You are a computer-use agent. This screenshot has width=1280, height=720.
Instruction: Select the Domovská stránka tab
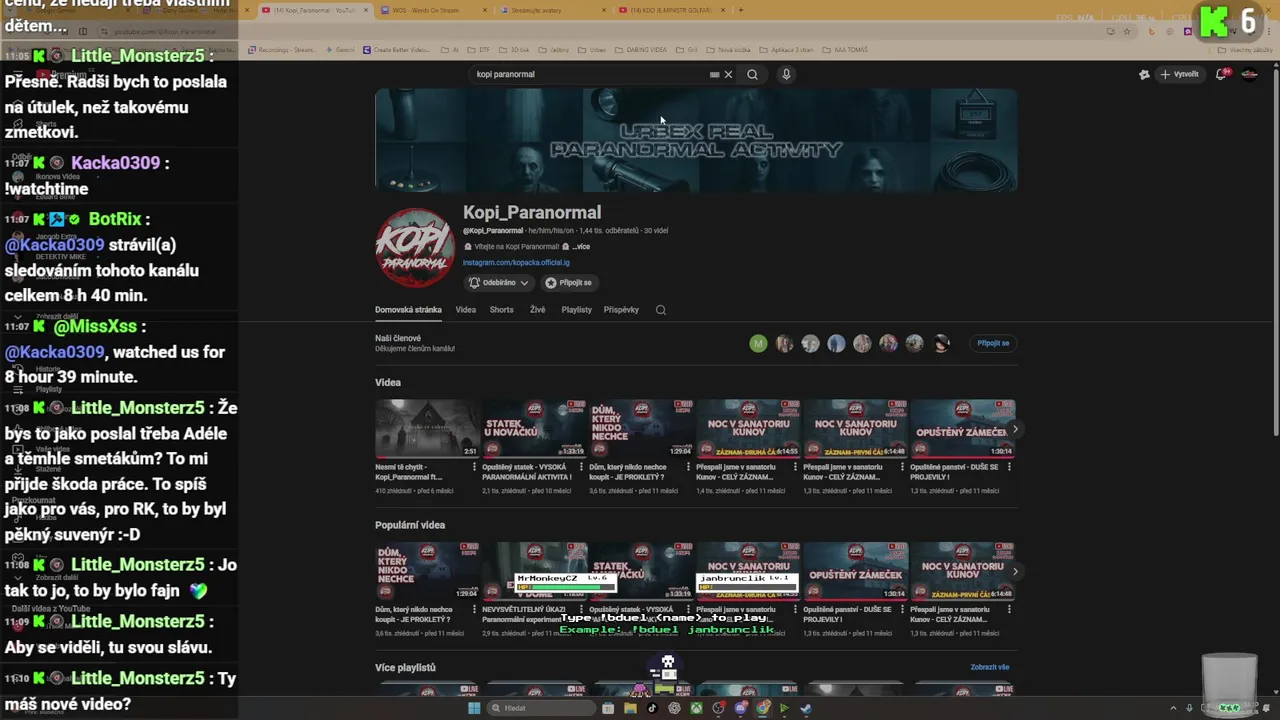point(408,310)
